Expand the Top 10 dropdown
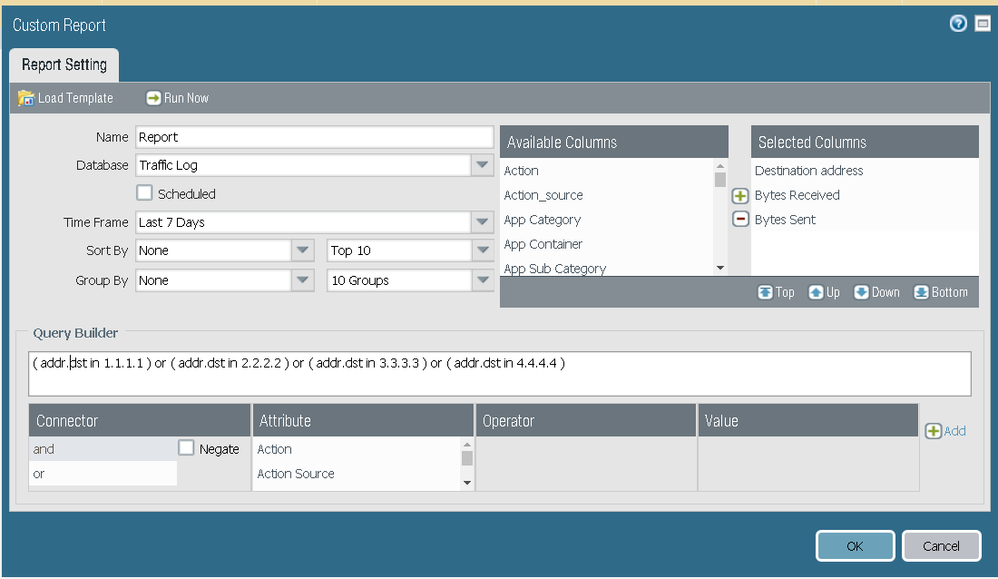This screenshot has height=579, width=998. coord(482,251)
